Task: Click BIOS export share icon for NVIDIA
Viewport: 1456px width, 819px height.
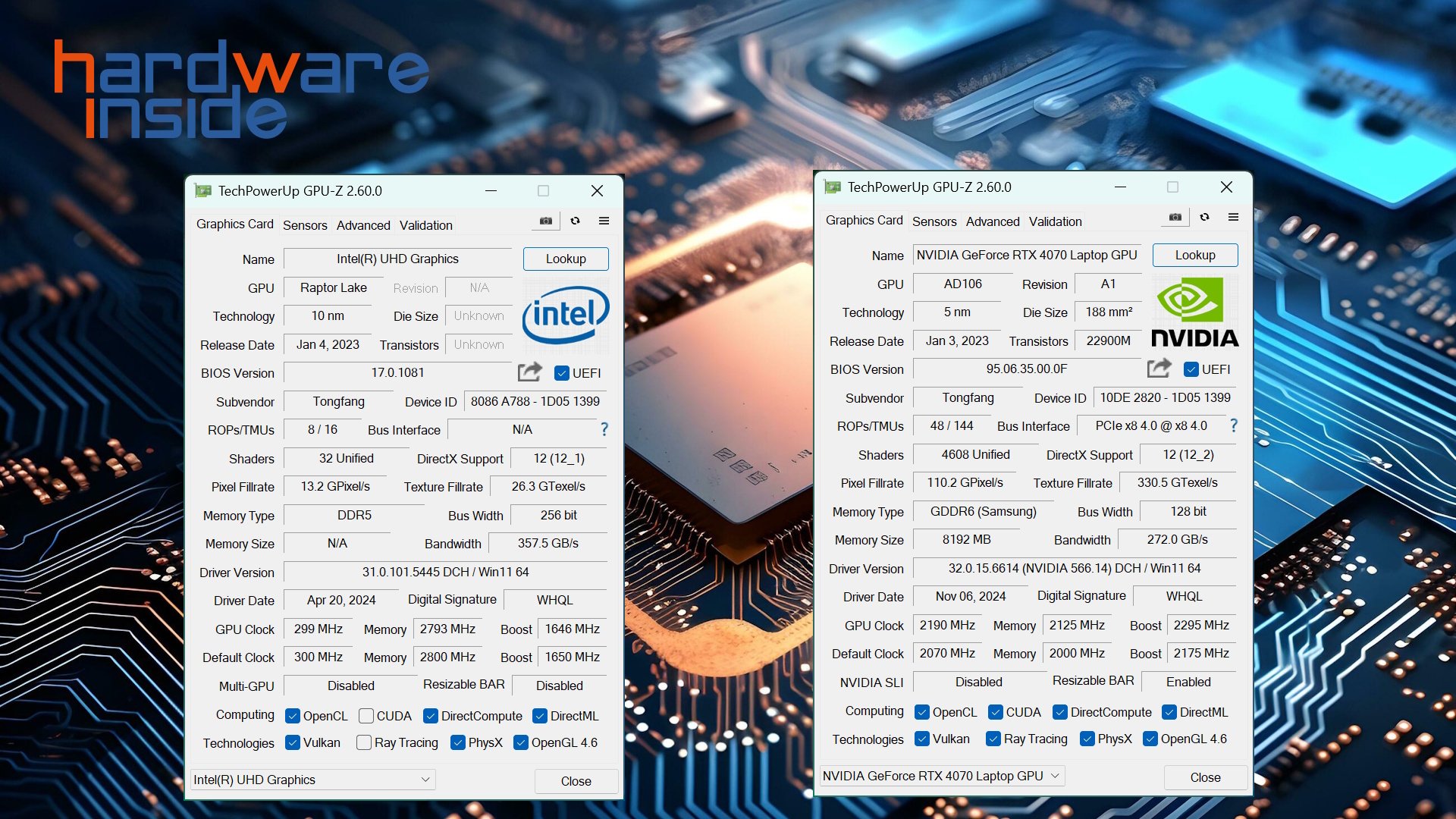Action: pos(1159,369)
